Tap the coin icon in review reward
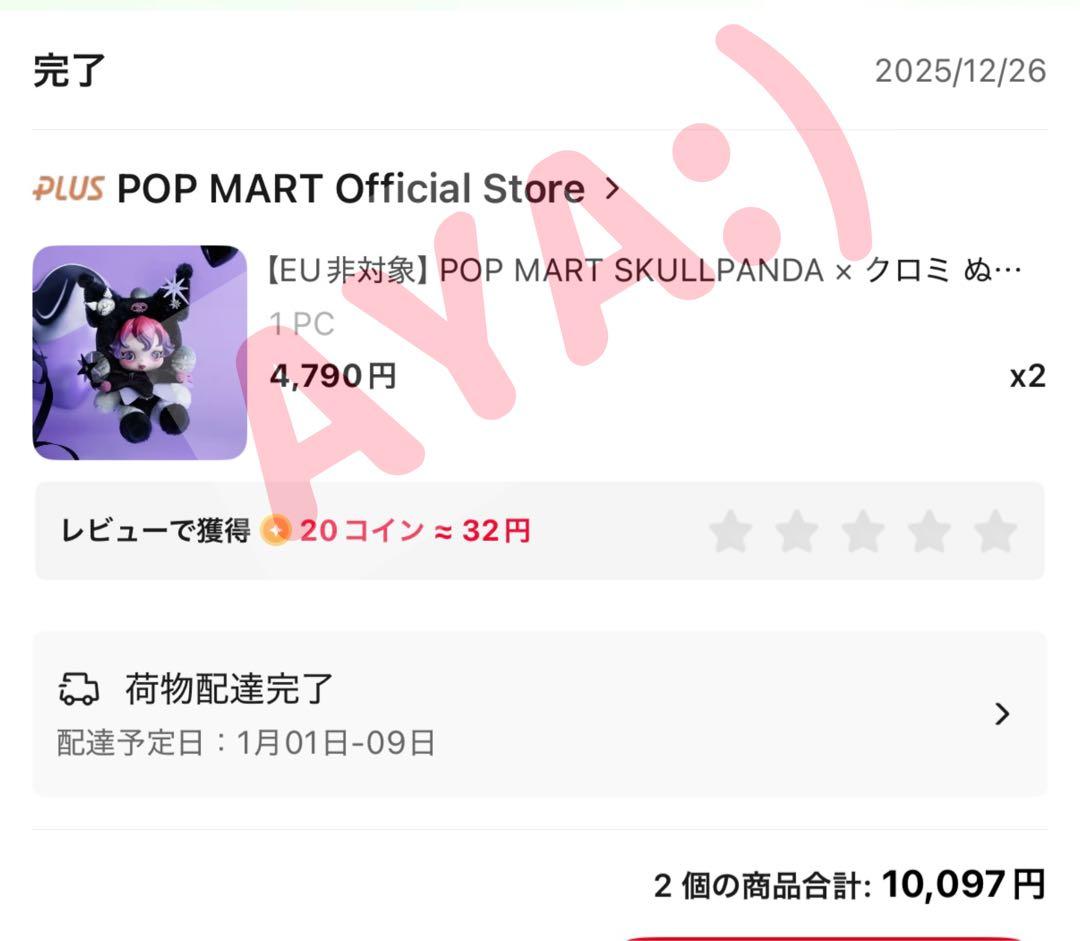This screenshot has height=941, width=1080. tap(276, 531)
